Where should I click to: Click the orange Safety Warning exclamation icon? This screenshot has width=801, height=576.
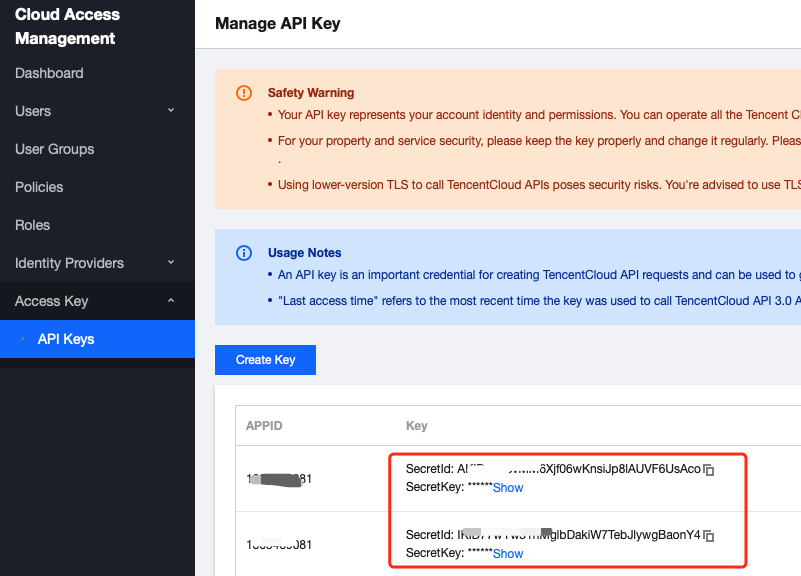(244, 93)
